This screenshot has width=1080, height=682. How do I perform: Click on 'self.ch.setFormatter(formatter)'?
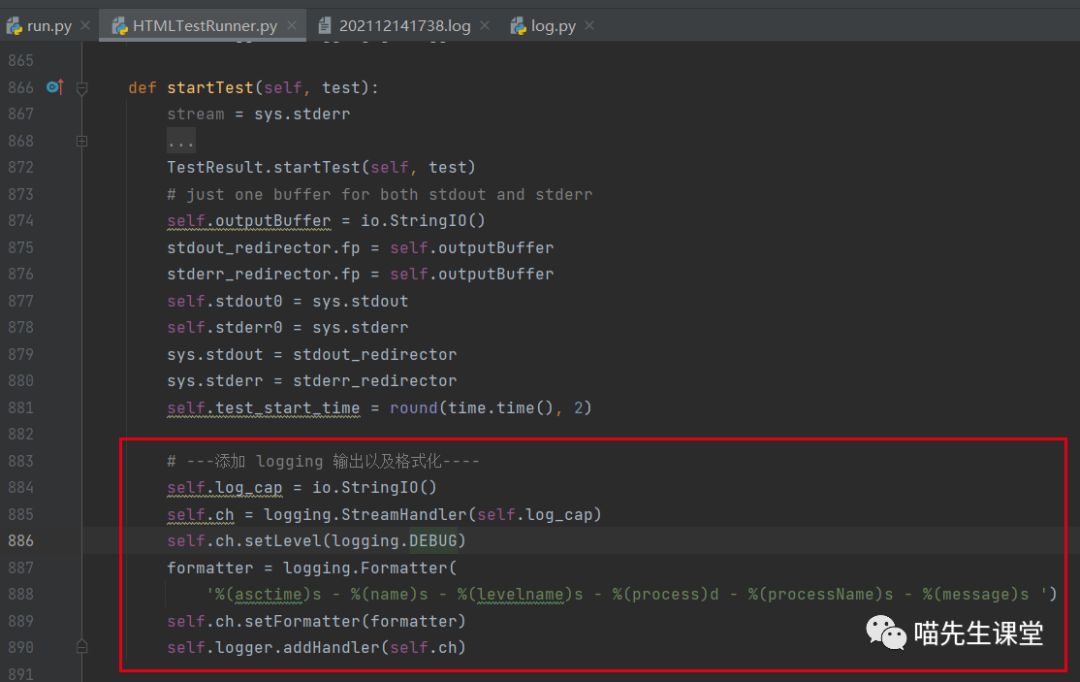tap(316, 621)
